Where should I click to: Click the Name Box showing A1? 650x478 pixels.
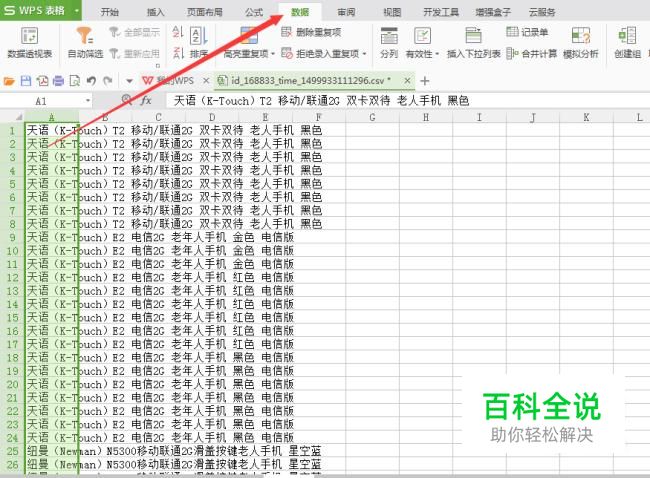point(41,101)
